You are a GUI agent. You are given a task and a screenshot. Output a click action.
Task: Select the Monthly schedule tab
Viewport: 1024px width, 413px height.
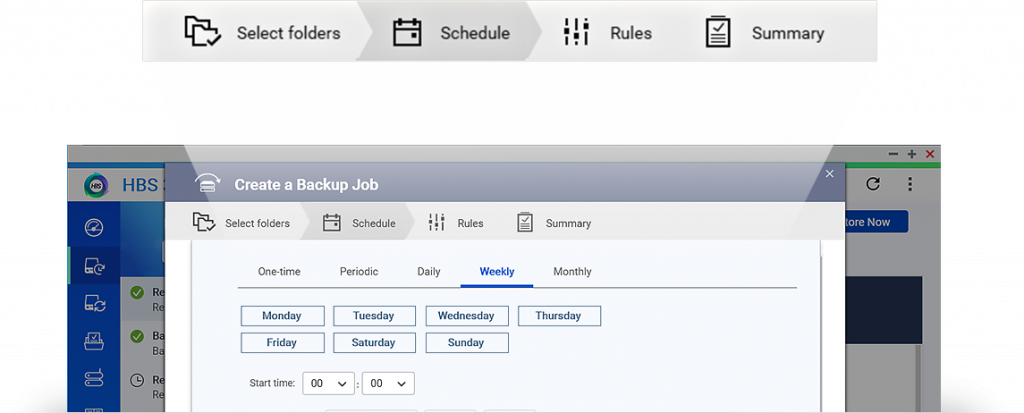tap(572, 272)
